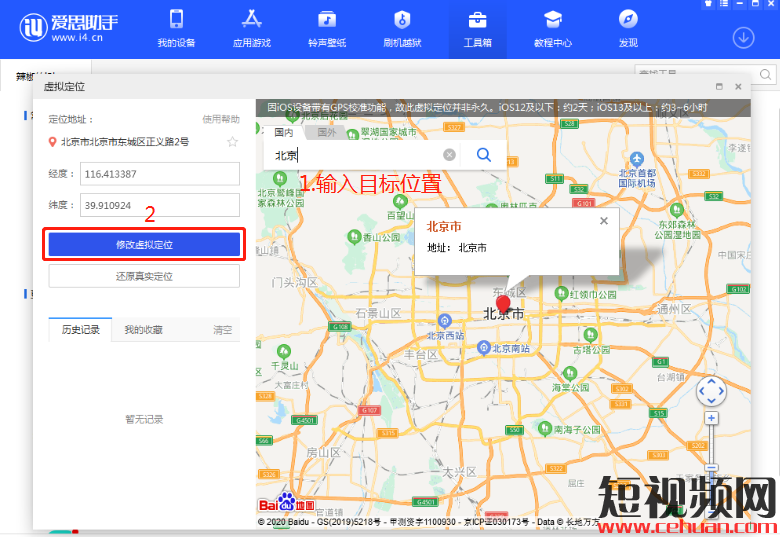
Task: Clear the map search text
Action: click(449, 155)
